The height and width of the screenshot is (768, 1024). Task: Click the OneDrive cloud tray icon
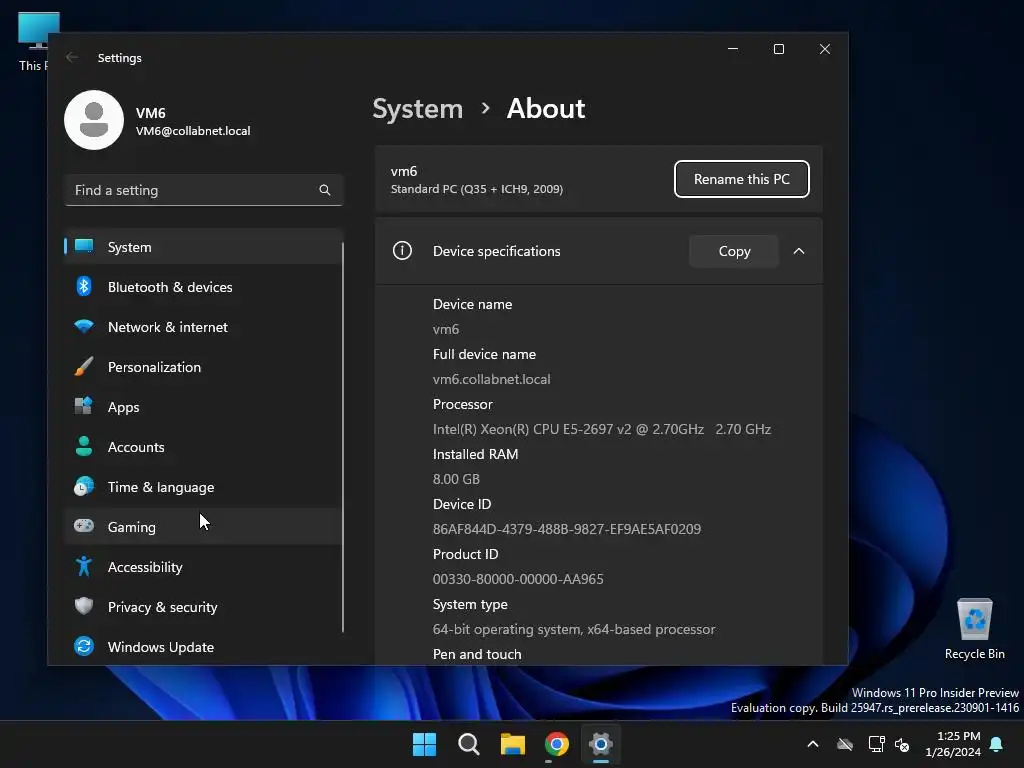pyautogui.click(x=845, y=744)
